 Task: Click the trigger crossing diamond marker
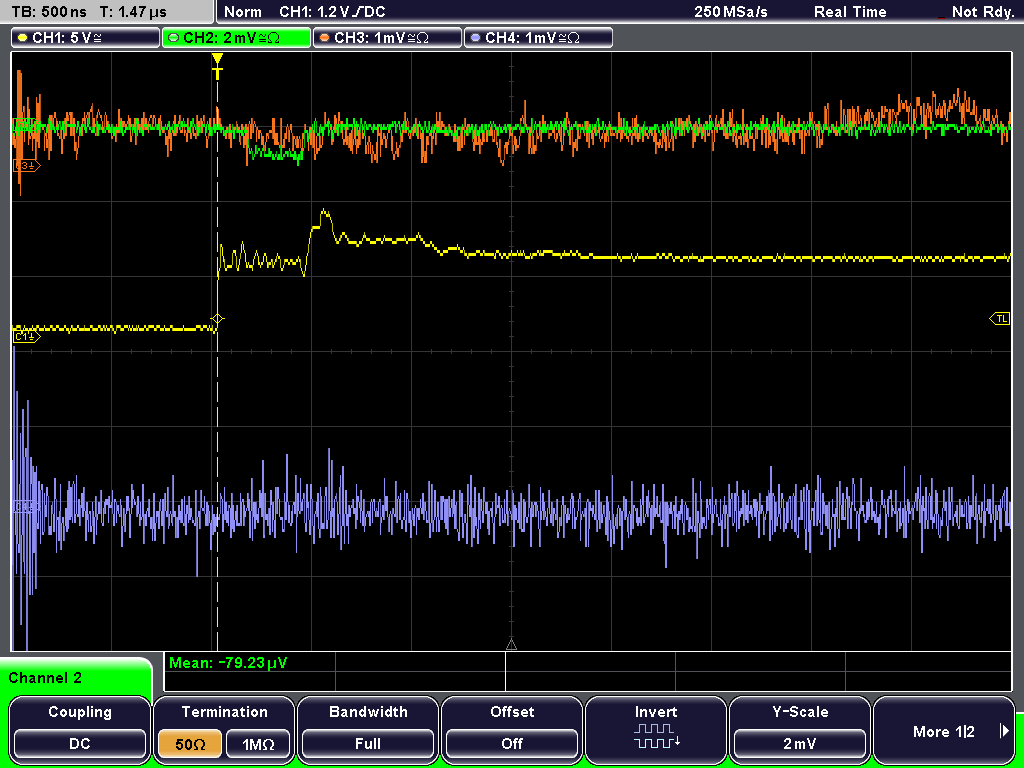(x=217, y=319)
